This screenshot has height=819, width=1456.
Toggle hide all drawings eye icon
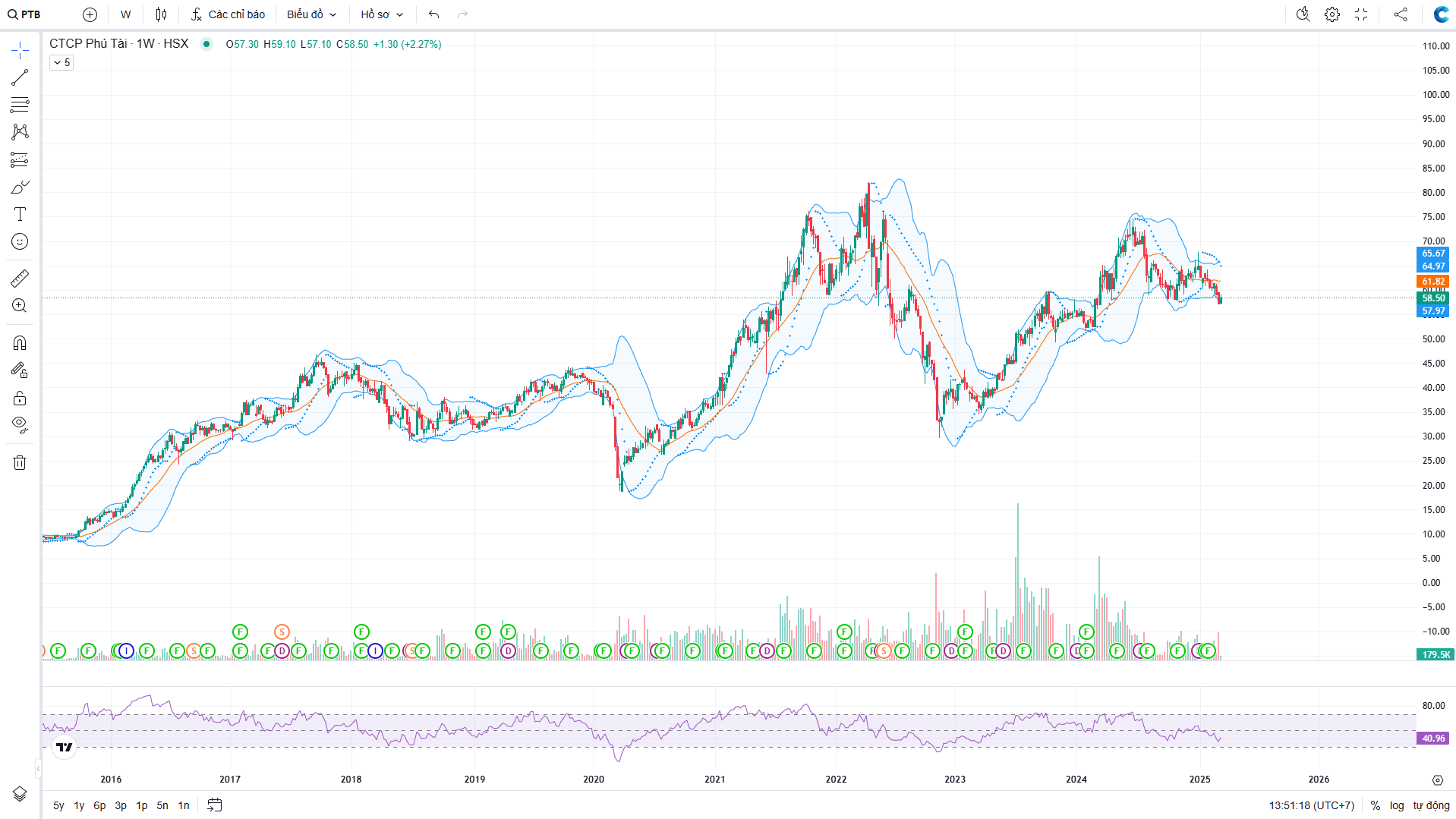[20, 424]
